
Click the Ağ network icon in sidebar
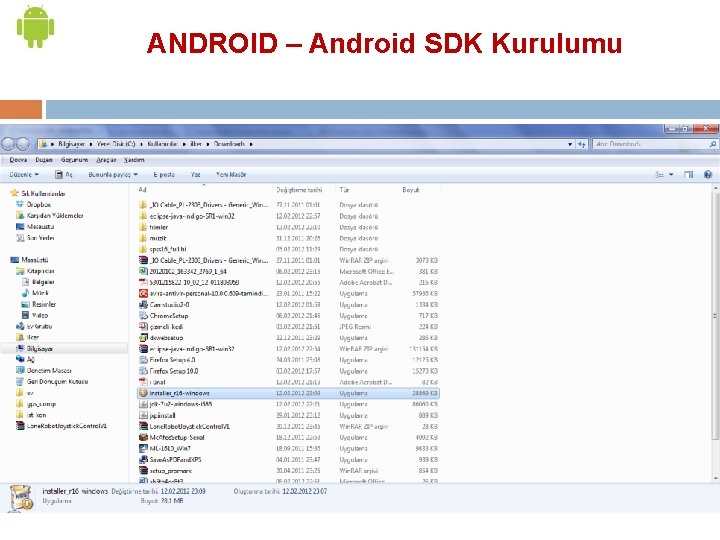pos(20,360)
